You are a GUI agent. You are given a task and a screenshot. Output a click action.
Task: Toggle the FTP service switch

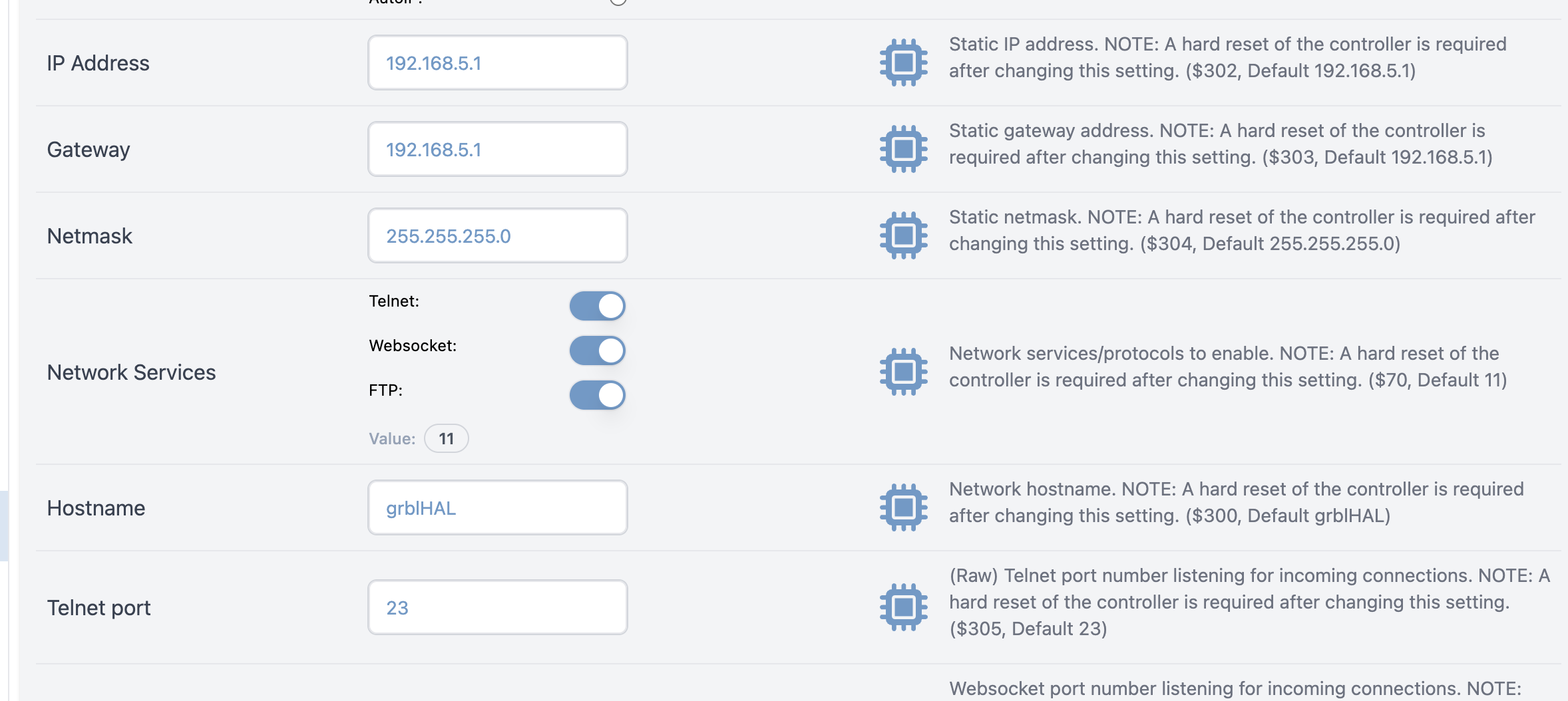tap(597, 395)
